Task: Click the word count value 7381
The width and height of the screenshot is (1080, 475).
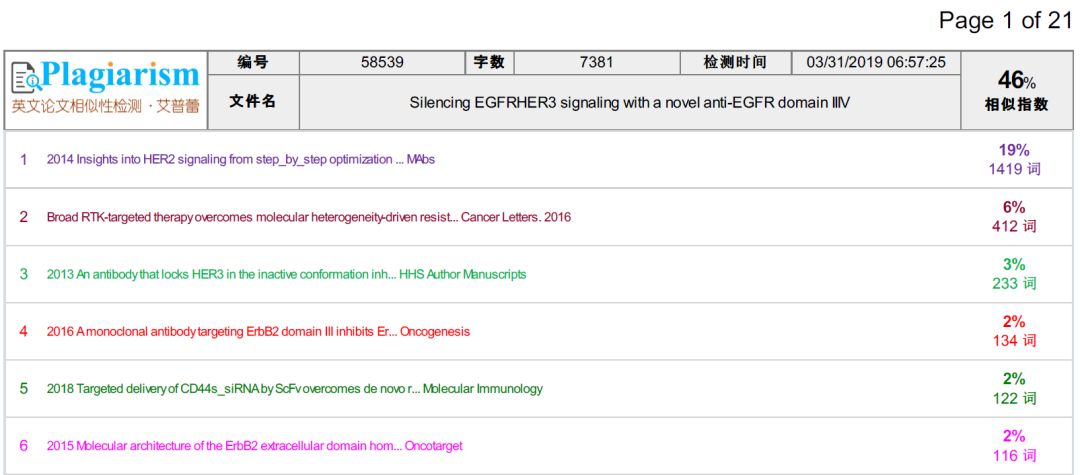Action: (x=595, y=62)
